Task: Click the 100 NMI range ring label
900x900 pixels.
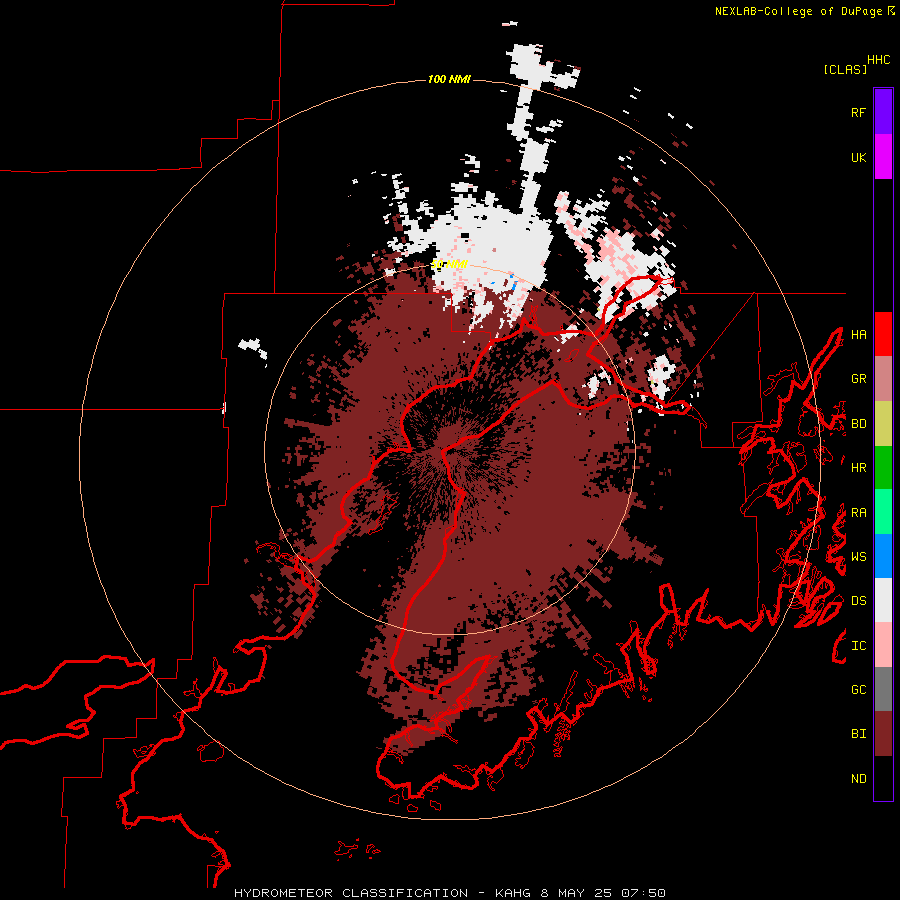Action: coord(449,79)
